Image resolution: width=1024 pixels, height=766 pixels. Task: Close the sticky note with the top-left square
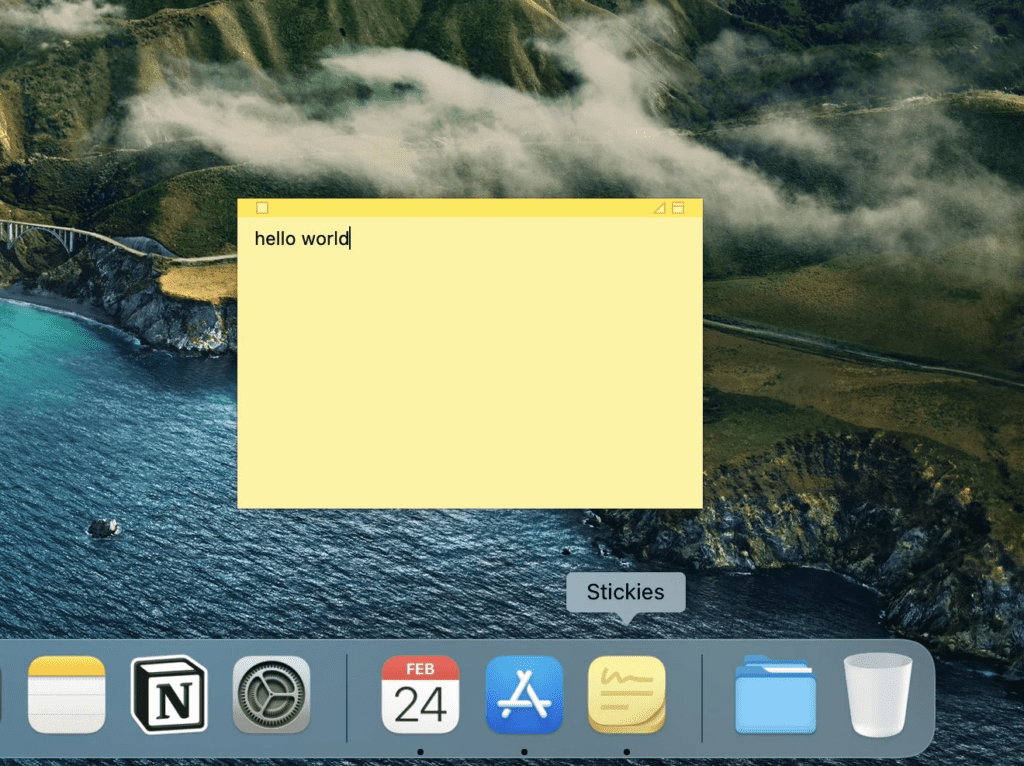pos(262,208)
